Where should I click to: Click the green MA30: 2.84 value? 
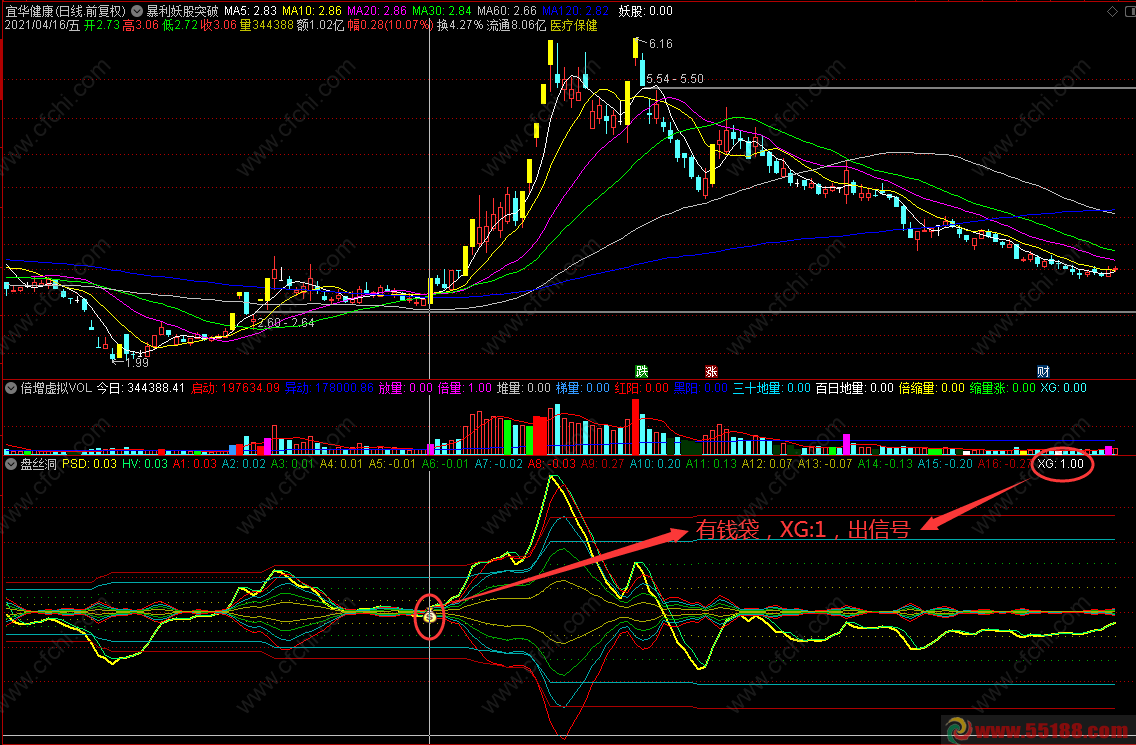[x=441, y=11]
